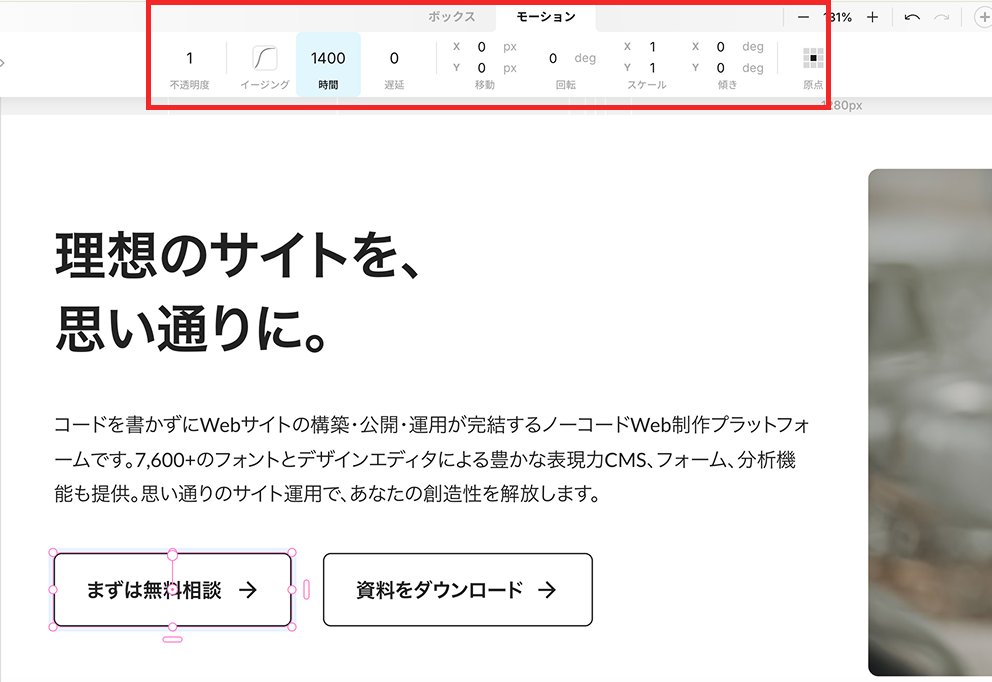
Task: Click the 時間 field showing 1400
Action: pyautogui.click(x=328, y=59)
